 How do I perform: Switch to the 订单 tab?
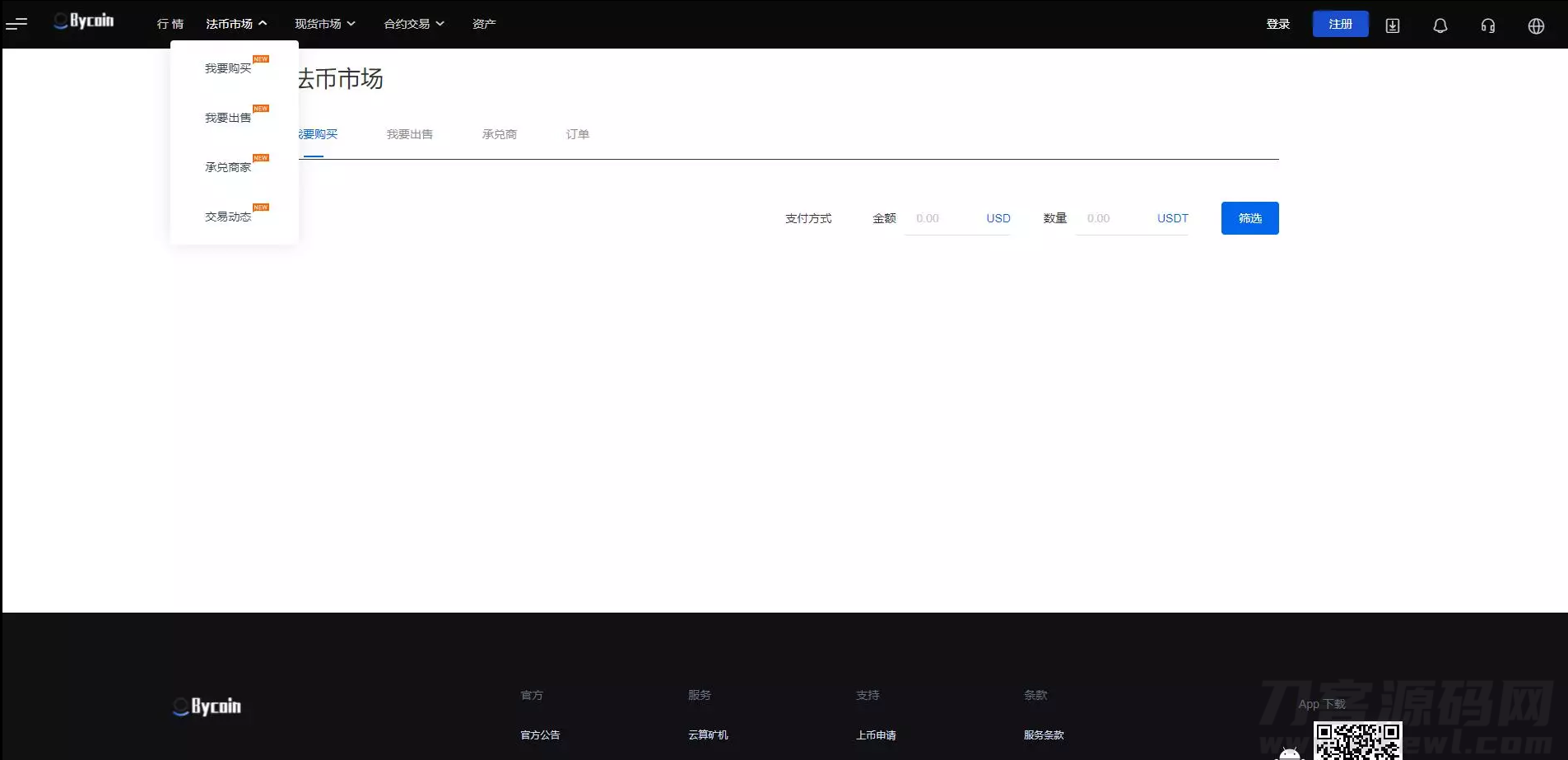578,134
